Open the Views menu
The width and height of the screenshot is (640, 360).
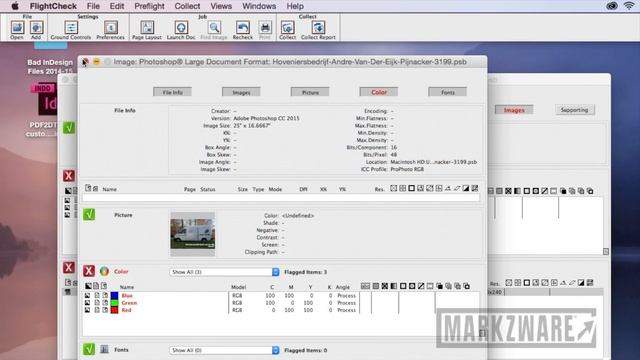click(221, 6)
